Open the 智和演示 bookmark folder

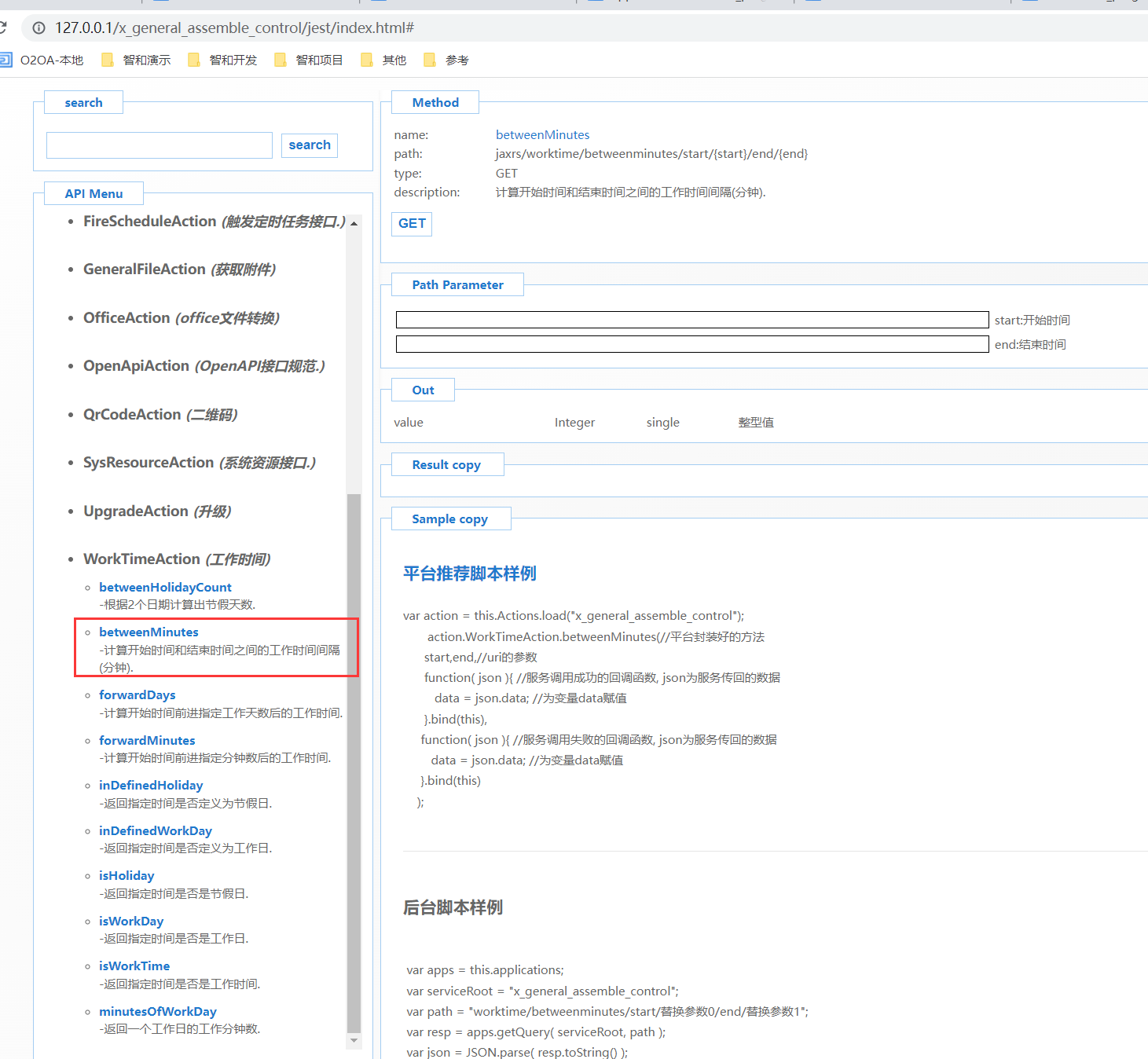click(136, 60)
